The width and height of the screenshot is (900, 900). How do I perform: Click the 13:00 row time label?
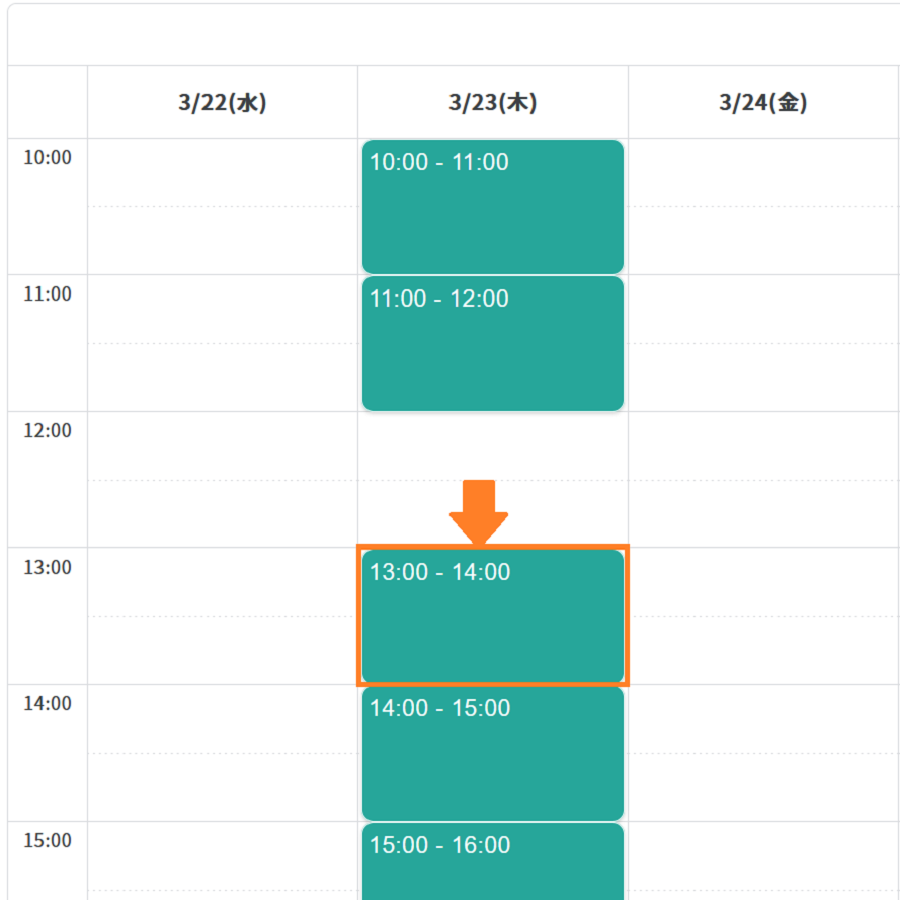(47, 567)
